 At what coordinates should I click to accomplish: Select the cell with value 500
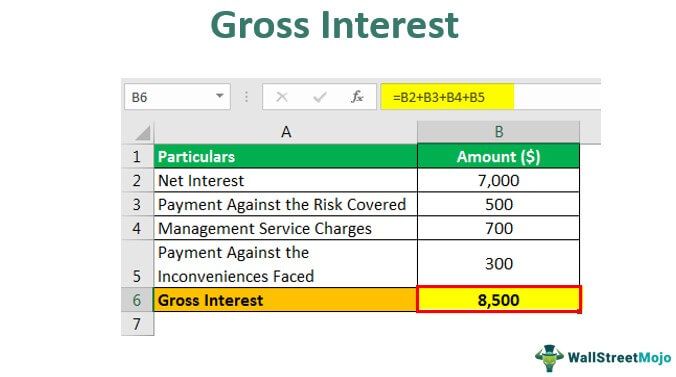point(498,204)
